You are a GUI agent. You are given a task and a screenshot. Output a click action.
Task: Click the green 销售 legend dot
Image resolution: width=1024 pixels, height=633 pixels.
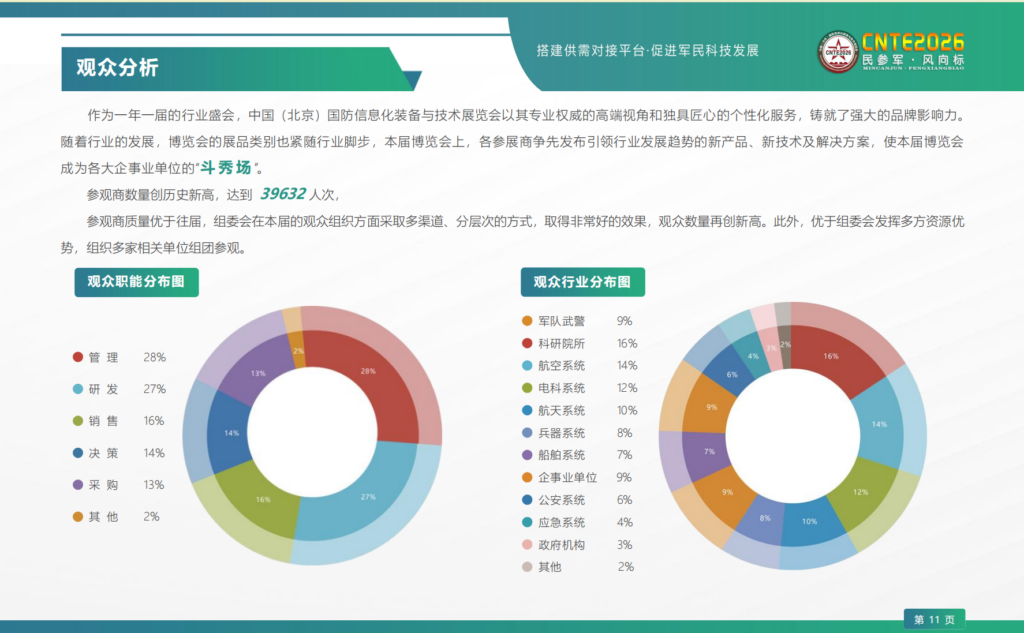click(x=78, y=421)
